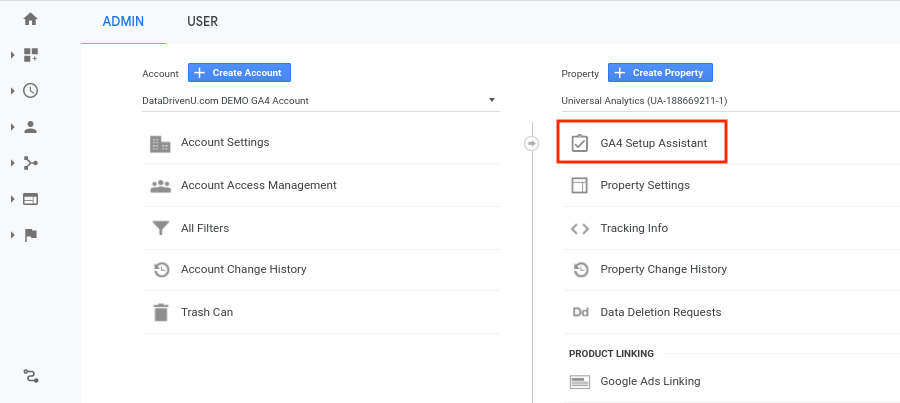Click the Trash Can bin icon

coord(161,312)
